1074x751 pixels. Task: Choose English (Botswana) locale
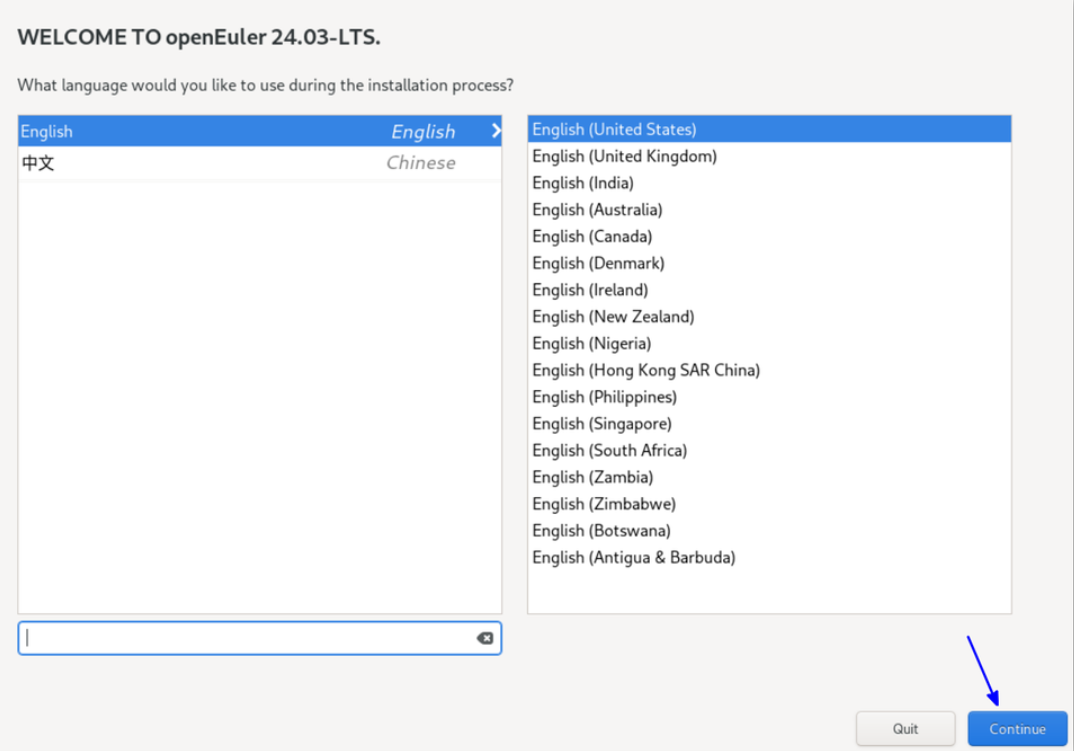pyautogui.click(x=769, y=530)
